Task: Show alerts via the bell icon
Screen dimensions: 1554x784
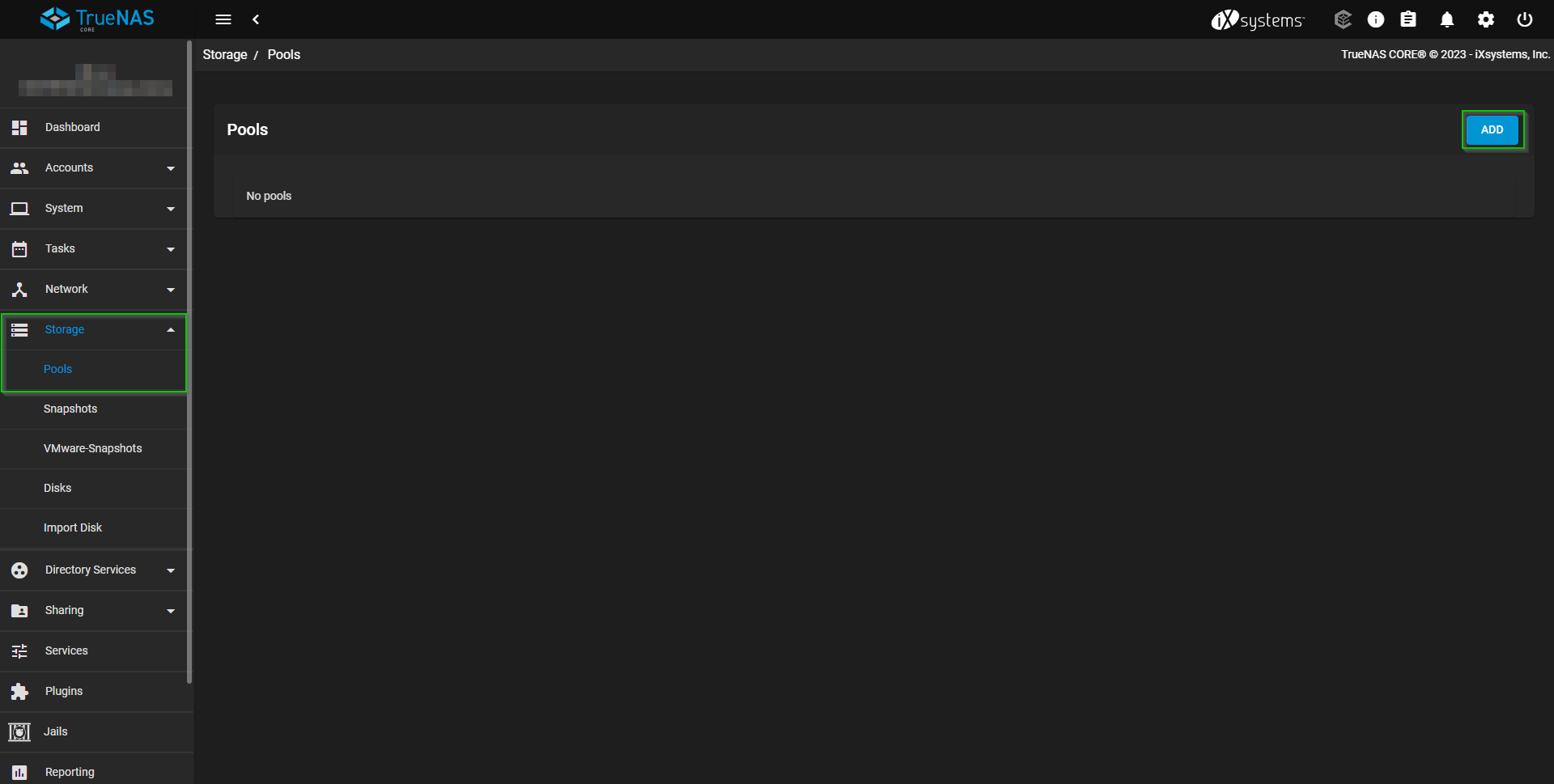Action: 1447,19
